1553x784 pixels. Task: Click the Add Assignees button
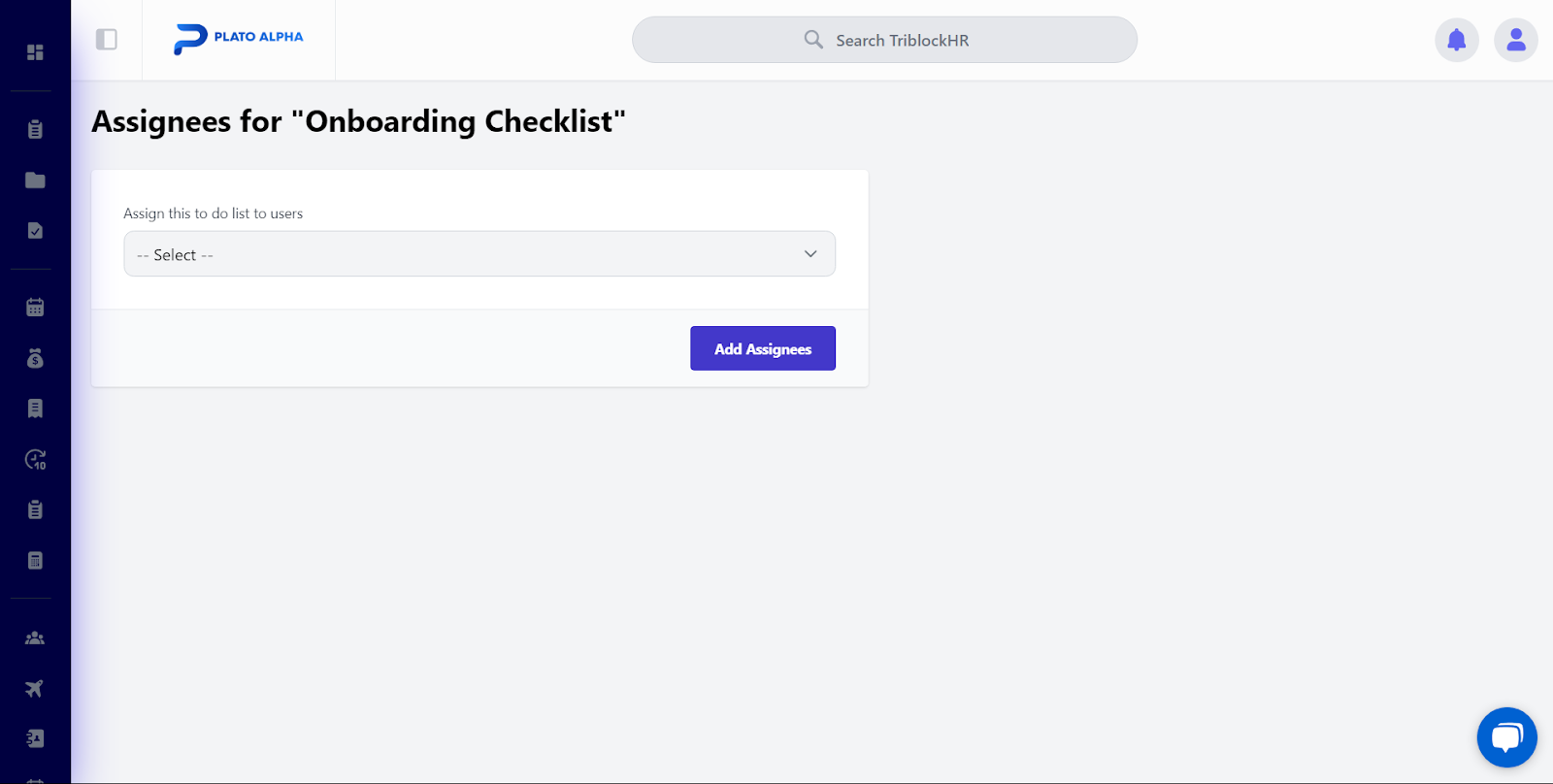[763, 348]
